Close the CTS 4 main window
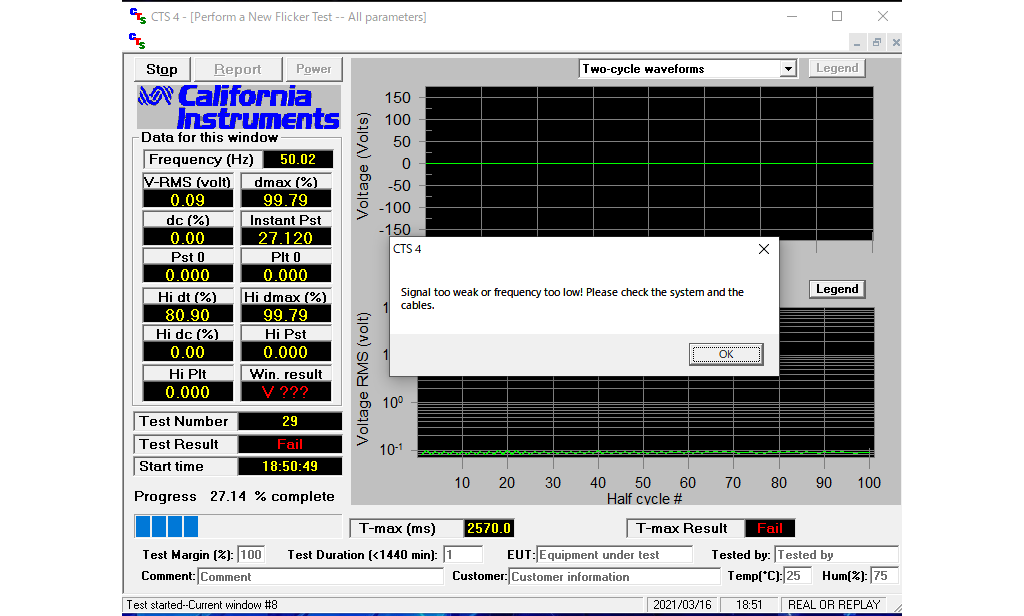The height and width of the screenshot is (616, 1024). 882,16
